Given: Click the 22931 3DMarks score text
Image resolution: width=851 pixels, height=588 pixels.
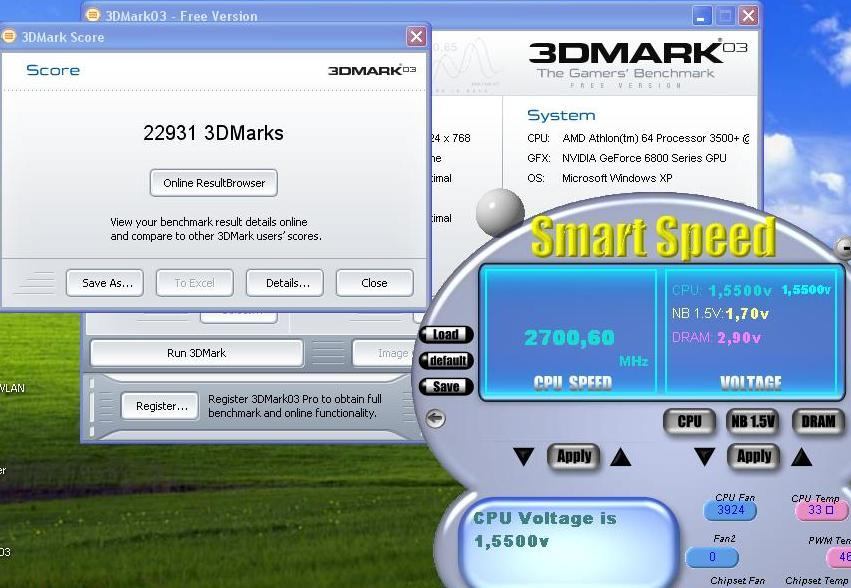Looking at the screenshot, I should coord(213,133).
